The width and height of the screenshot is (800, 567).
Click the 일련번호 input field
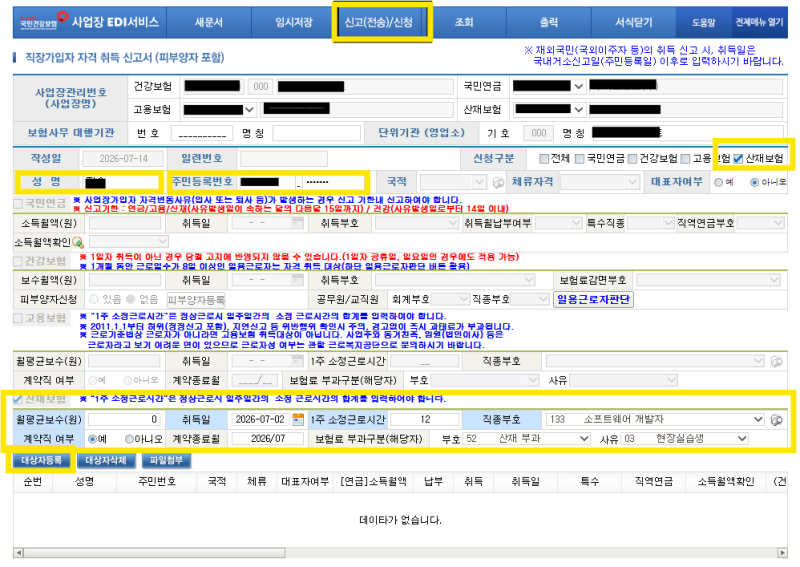tap(283, 159)
